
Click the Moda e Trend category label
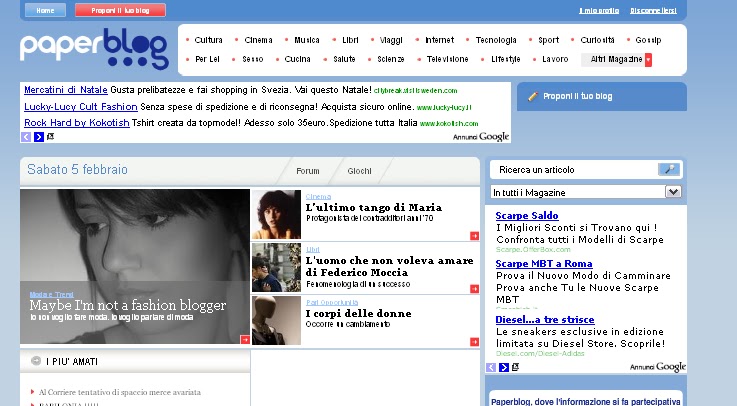click(51, 295)
